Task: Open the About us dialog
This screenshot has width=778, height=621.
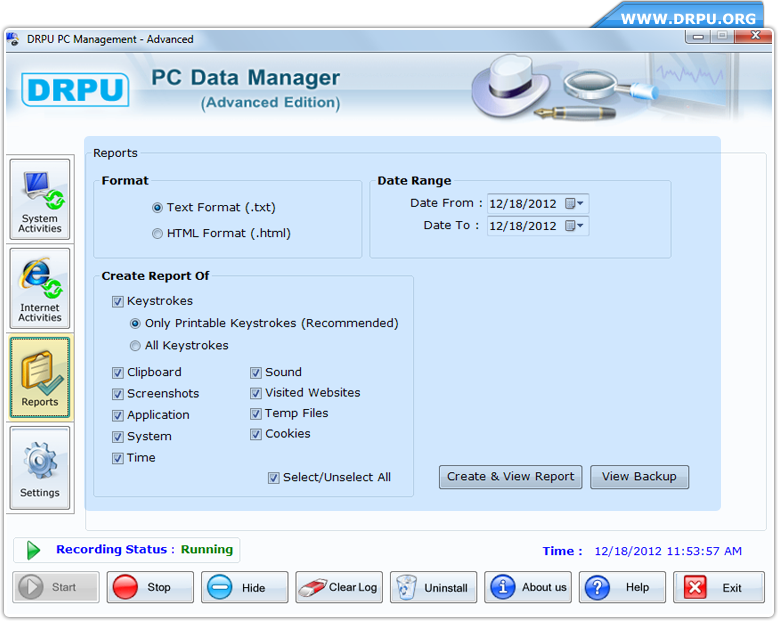Action: [x=528, y=587]
